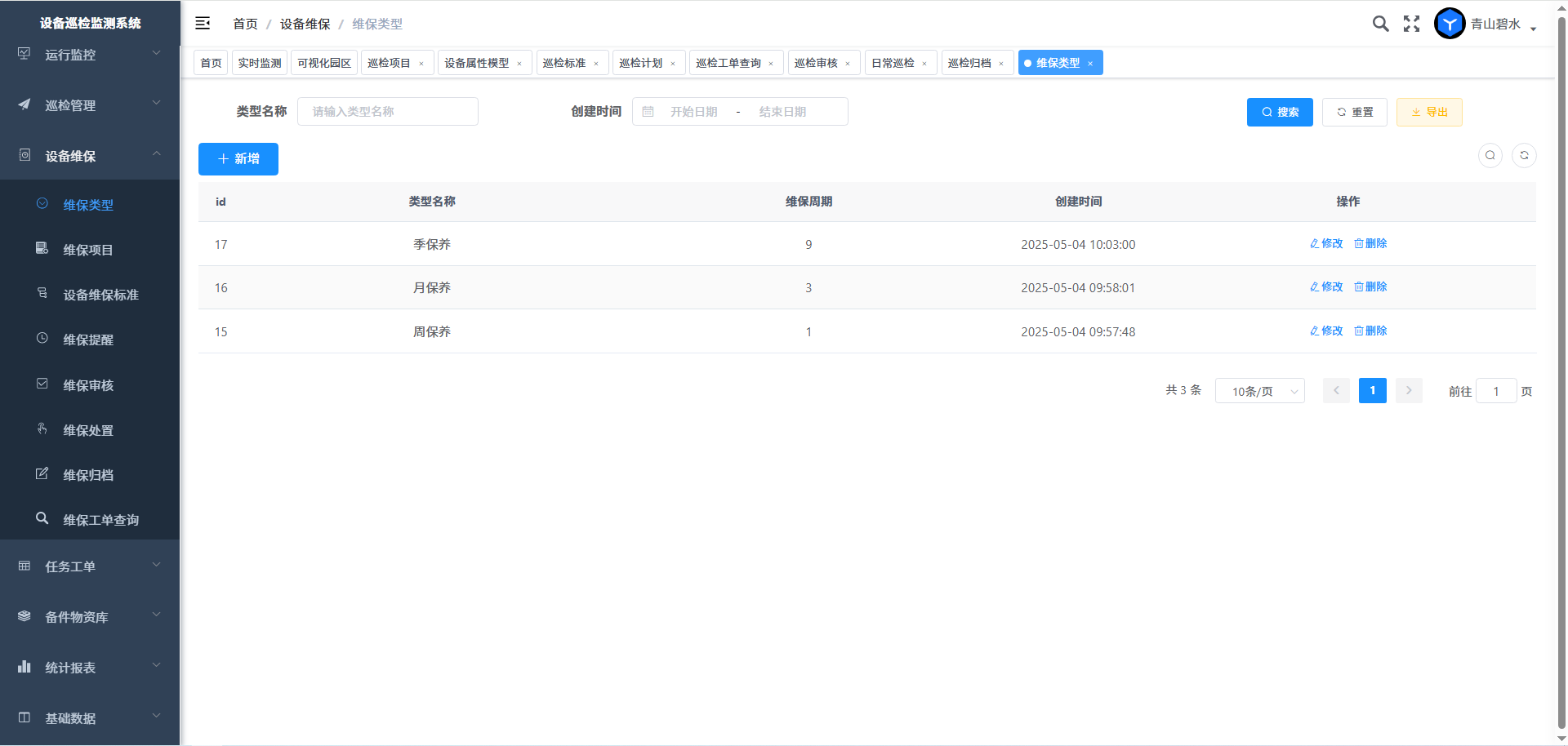Expand the 运行监控 sidebar menu
1568x746 pixels.
pyautogui.click(x=90, y=55)
